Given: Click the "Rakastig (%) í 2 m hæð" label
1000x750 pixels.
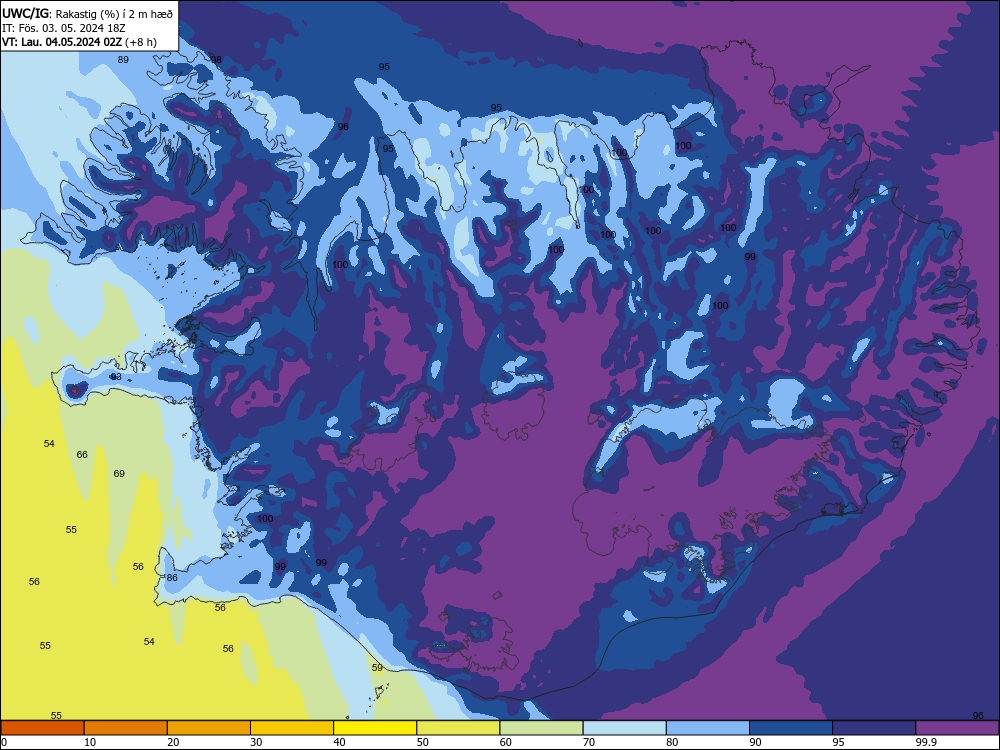Looking at the screenshot, I should click(x=114, y=13).
